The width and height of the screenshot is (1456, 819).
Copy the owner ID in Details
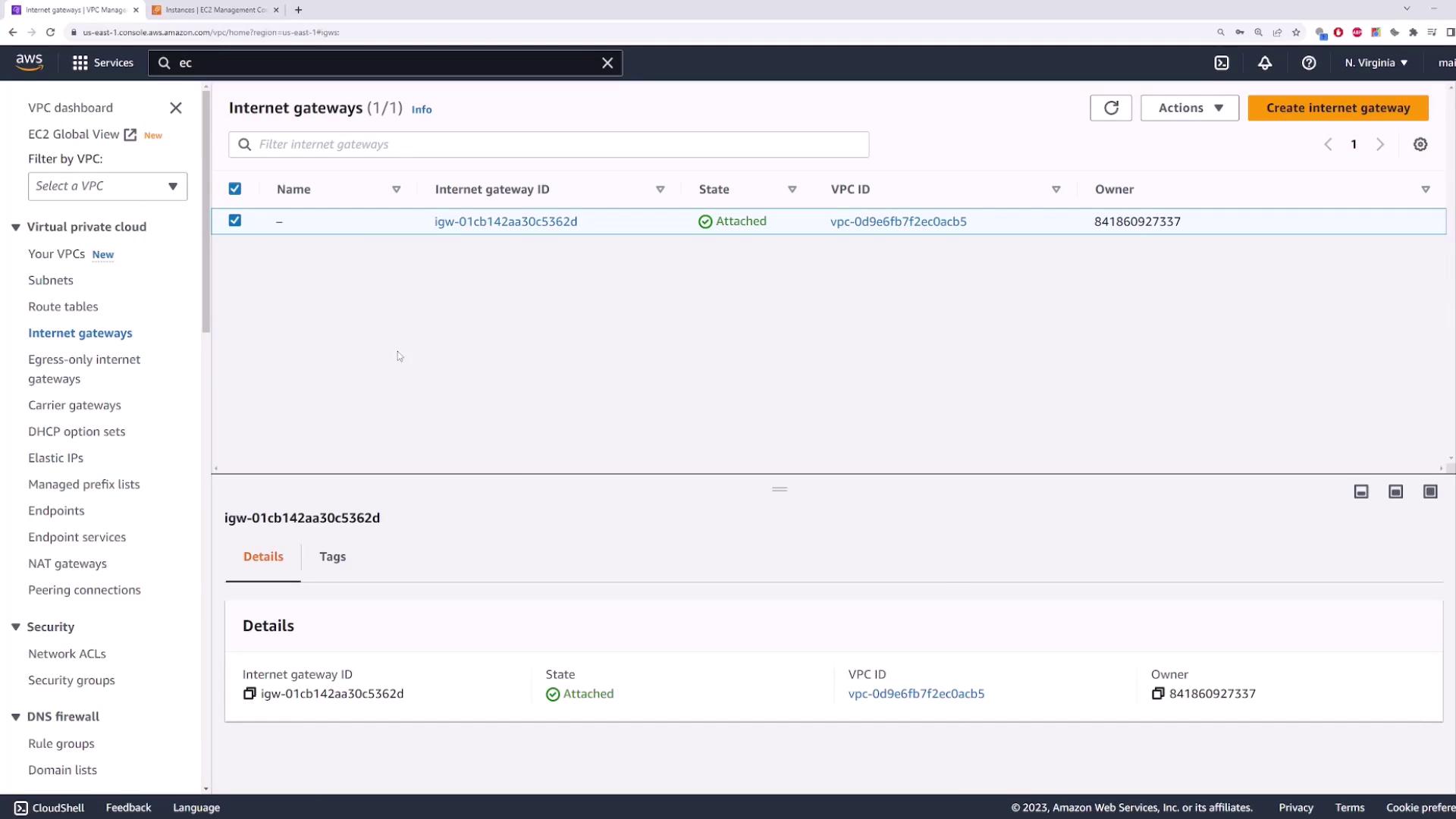pyautogui.click(x=1158, y=694)
